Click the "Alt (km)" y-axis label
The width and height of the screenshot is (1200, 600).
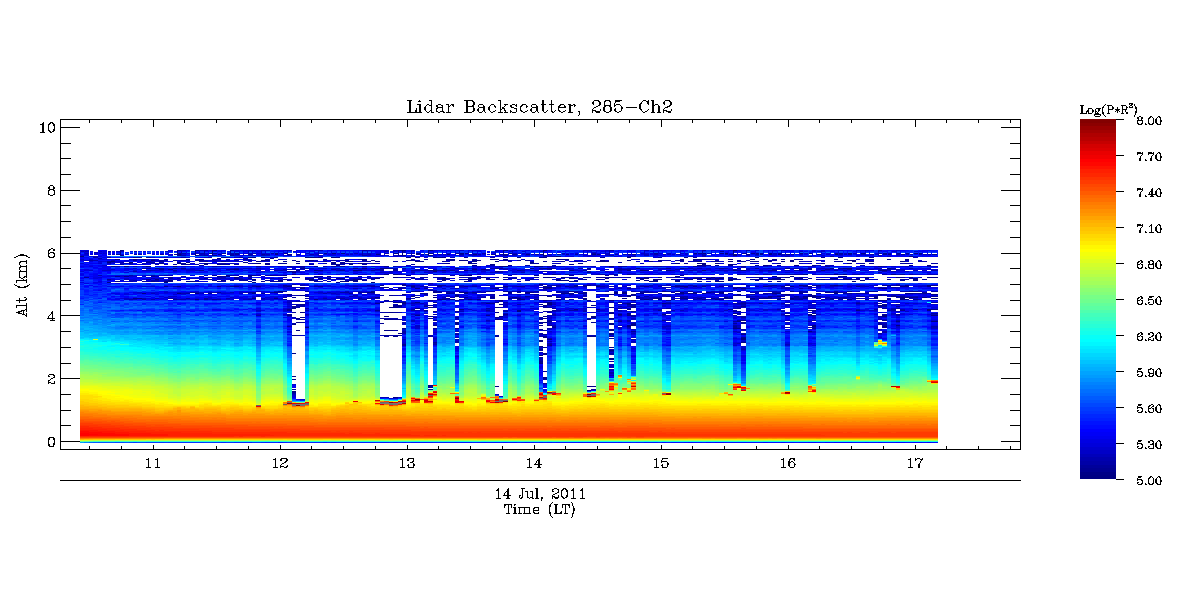click(x=22, y=284)
